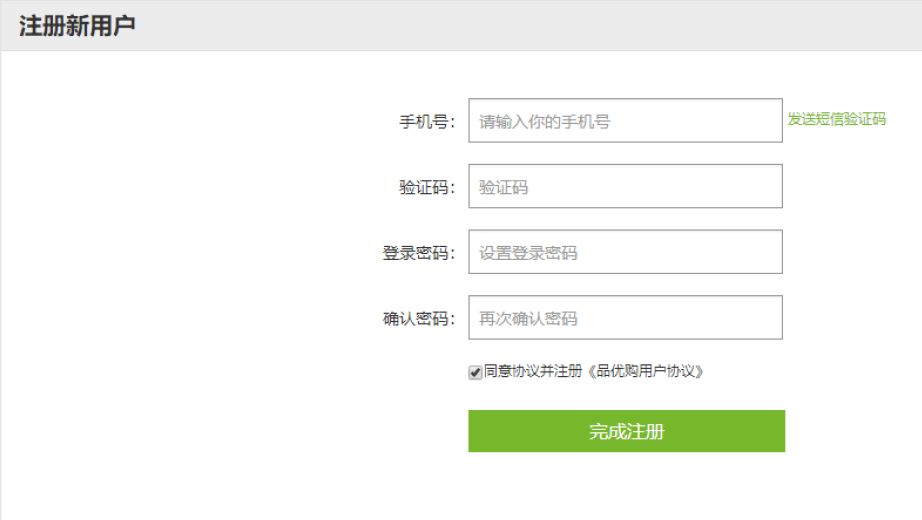Click the 手机号: label
The image size is (922, 520).
427,122
